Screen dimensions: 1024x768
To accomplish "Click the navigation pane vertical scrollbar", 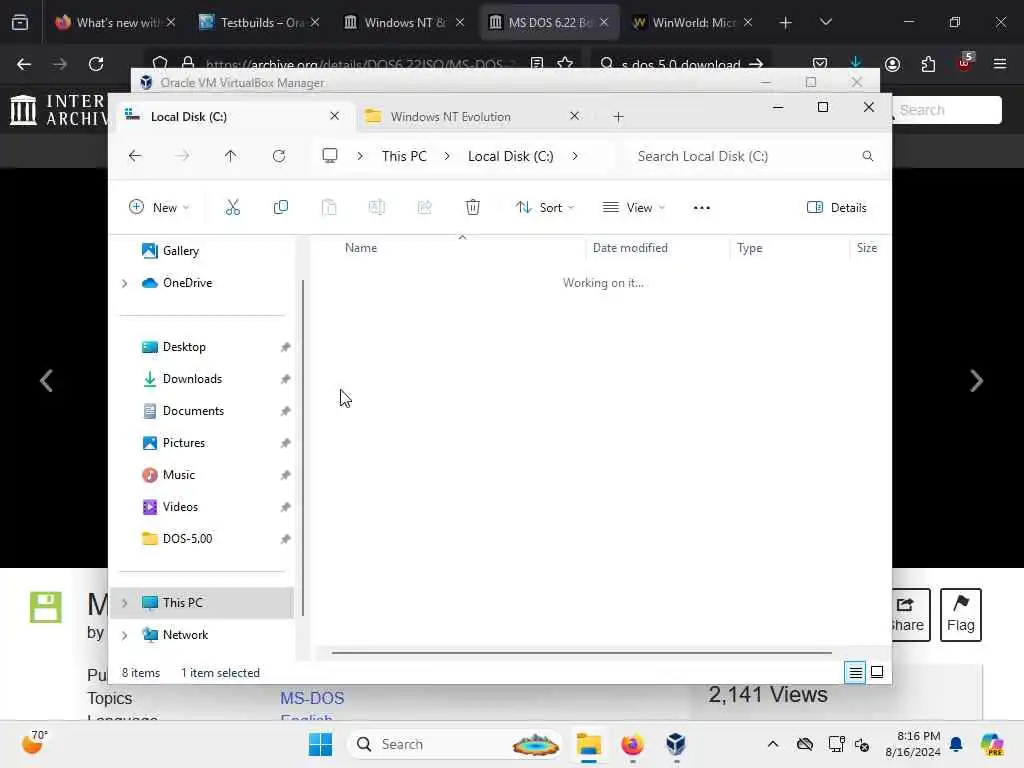I will tap(302, 448).
